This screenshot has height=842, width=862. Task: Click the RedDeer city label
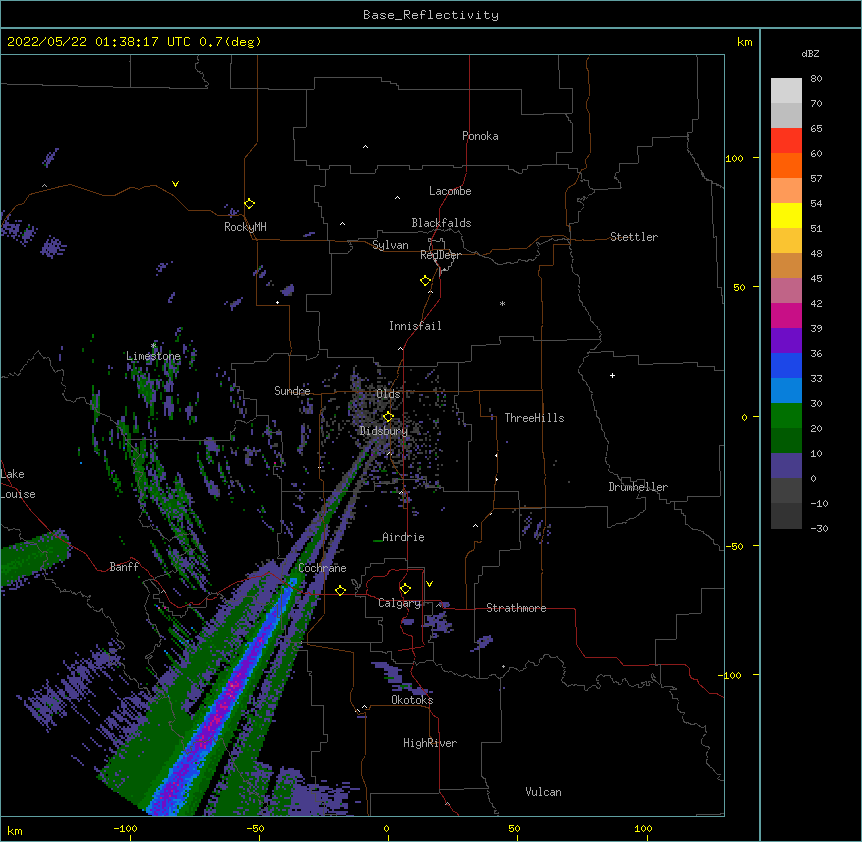click(x=440, y=255)
